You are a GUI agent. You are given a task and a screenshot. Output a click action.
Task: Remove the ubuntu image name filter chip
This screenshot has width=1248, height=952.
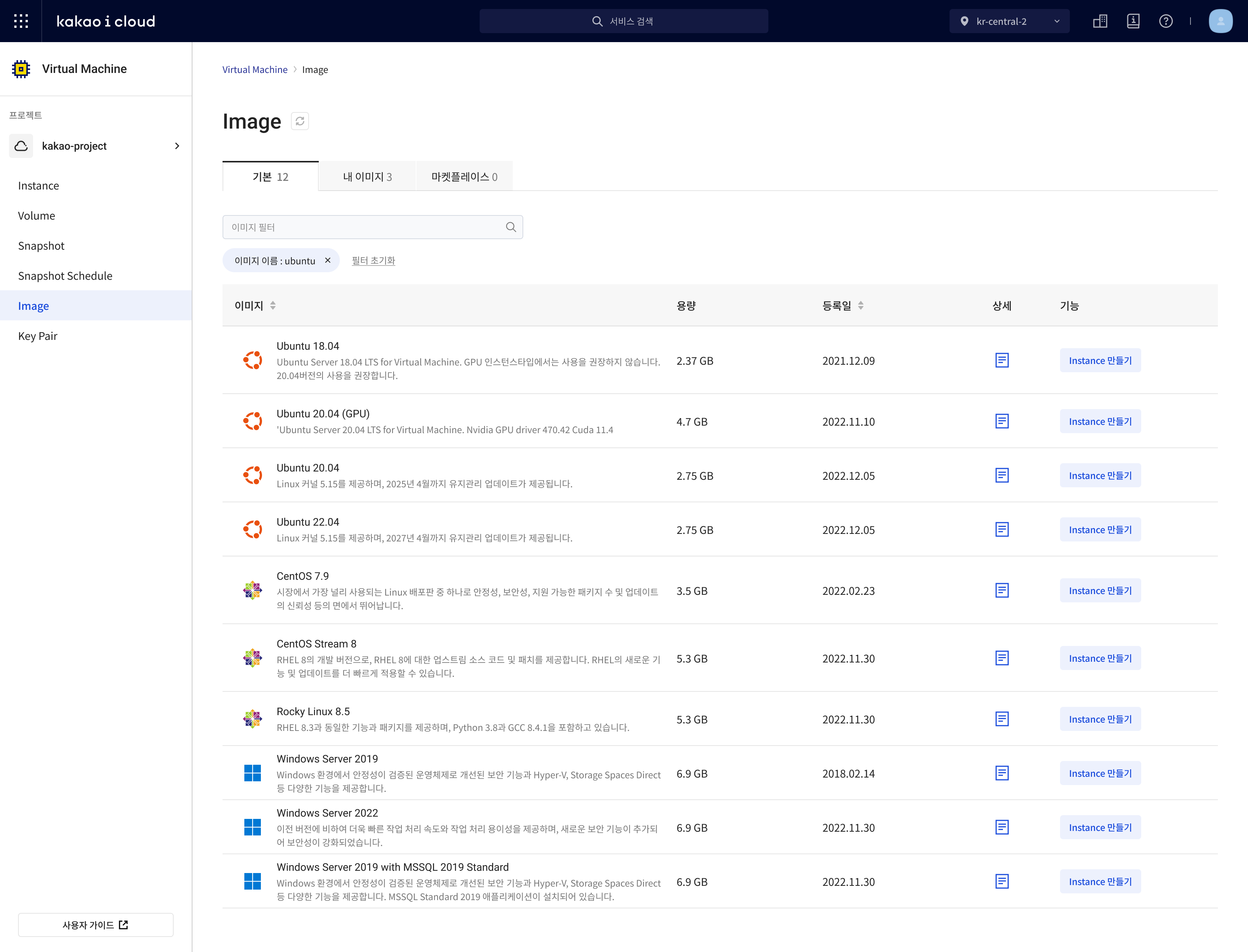point(327,261)
